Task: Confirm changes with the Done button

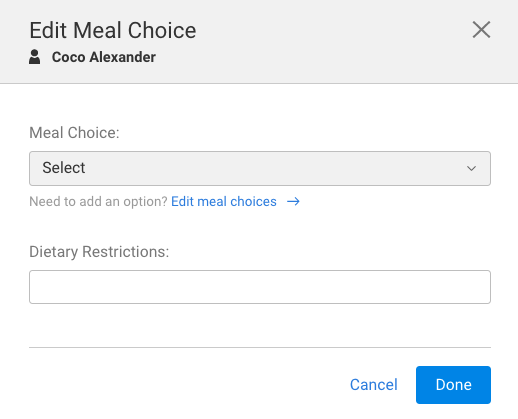Action: point(453,385)
